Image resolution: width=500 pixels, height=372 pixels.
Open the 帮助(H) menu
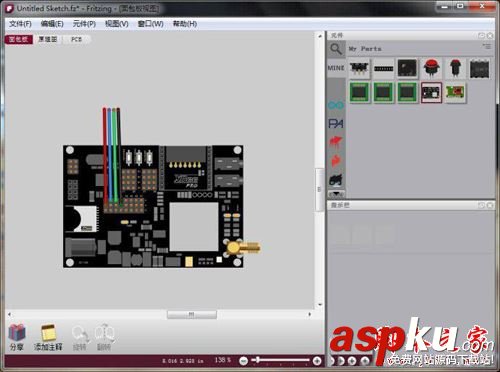pyautogui.click(x=185, y=24)
